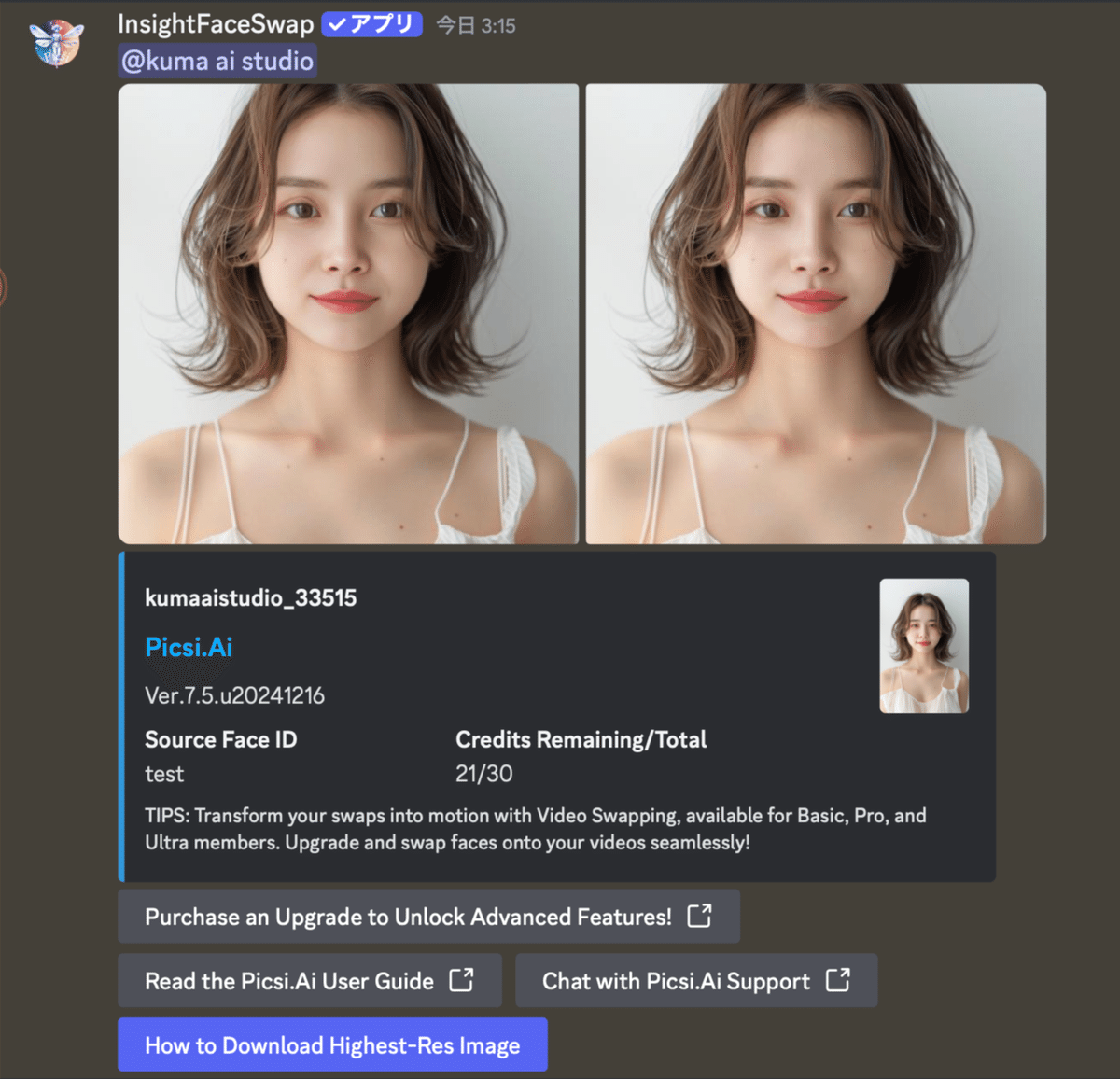1120x1079 pixels.
Task: Click the external-link icon beside User Guide text
Action: pyautogui.click(x=459, y=981)
